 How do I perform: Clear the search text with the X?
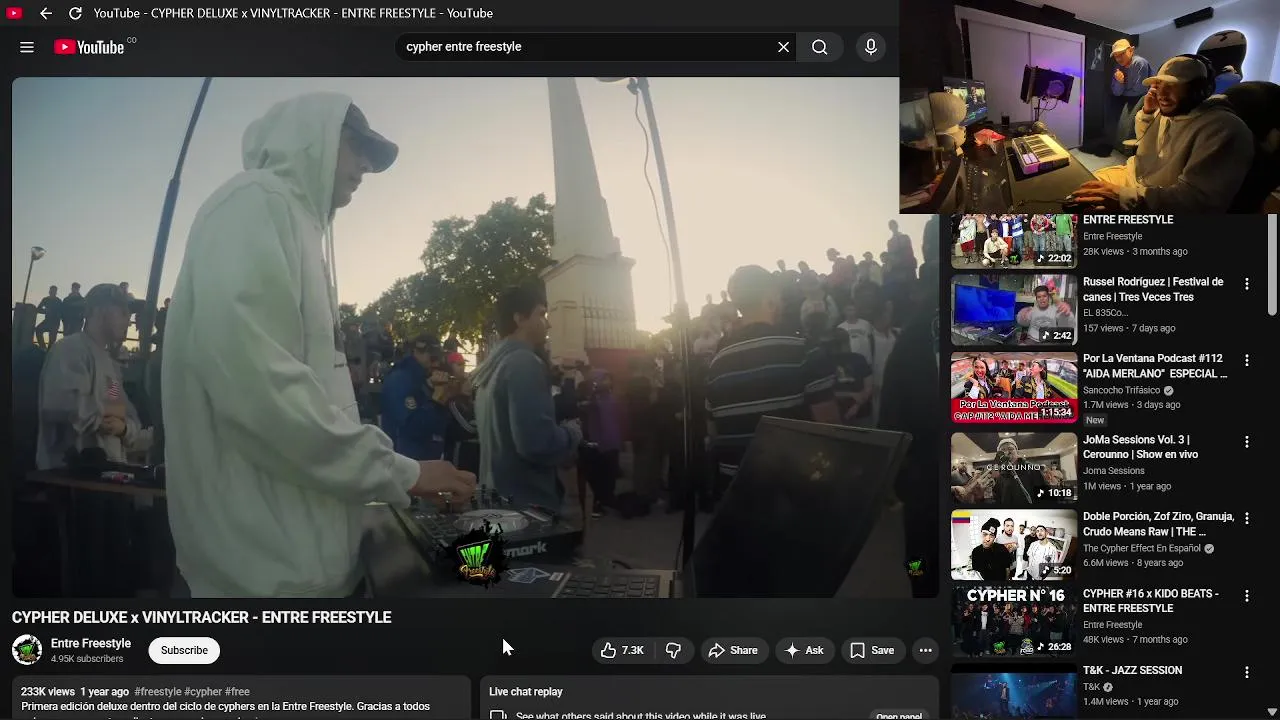tap(784, 47)
